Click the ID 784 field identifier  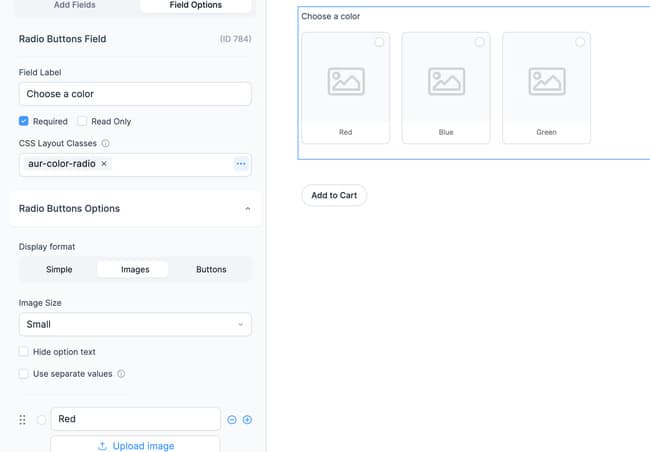235,39
